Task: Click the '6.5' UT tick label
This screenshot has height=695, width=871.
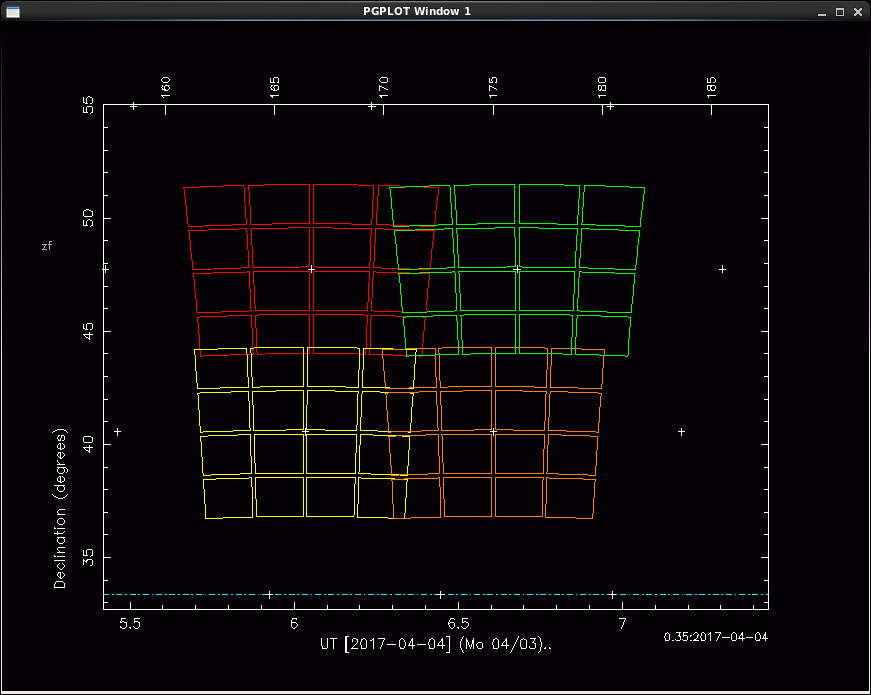Action: coord(458,624)
